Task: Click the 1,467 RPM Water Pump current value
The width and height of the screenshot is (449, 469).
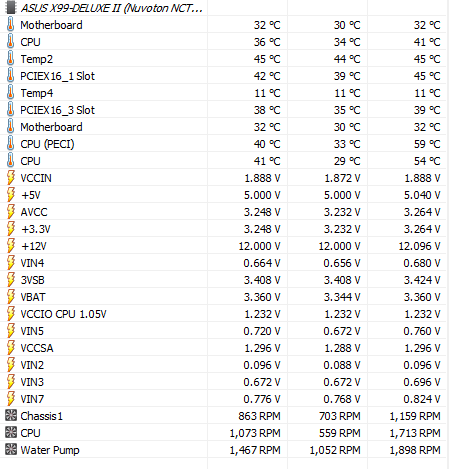Action: click(255, 450)
